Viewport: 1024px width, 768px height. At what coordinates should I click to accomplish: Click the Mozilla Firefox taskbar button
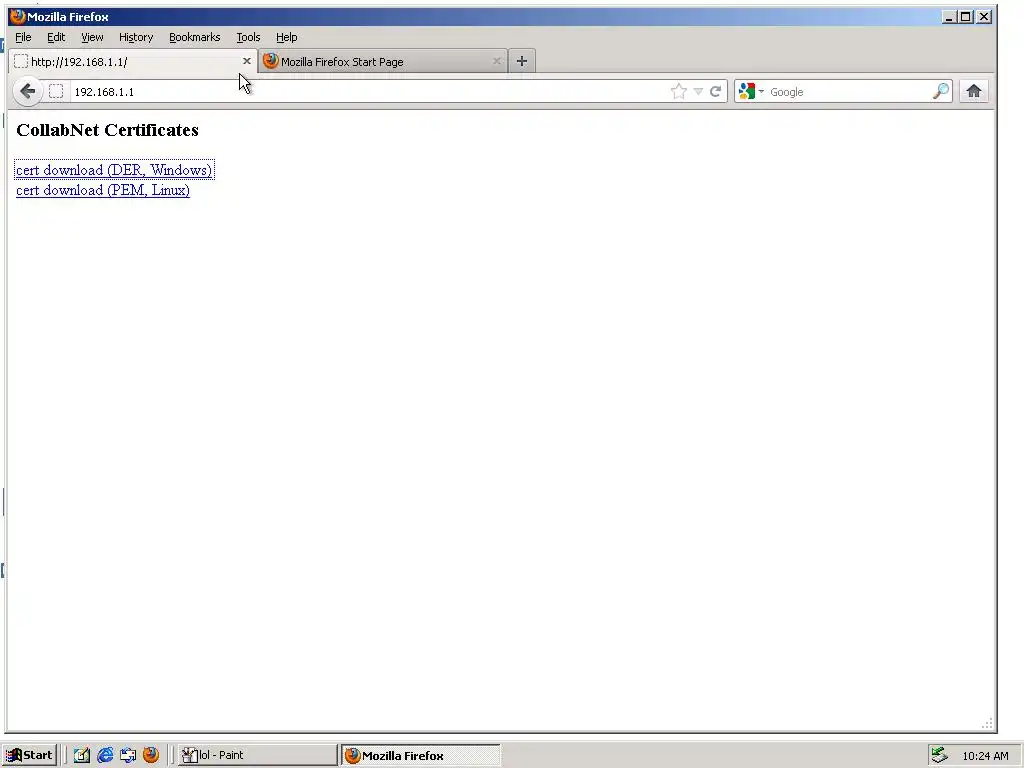point(421,756)
